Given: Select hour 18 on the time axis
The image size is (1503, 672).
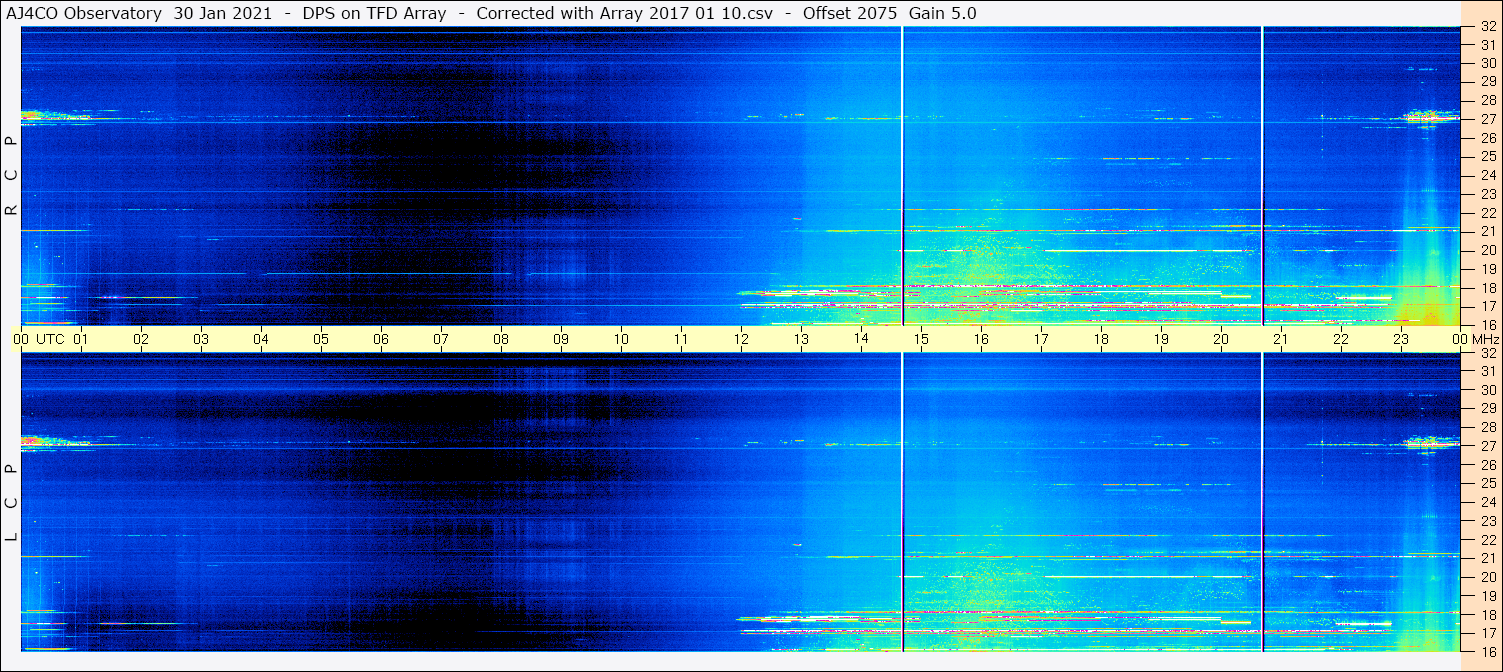Looking at the screenshot, I should [x=1101, y=339].
